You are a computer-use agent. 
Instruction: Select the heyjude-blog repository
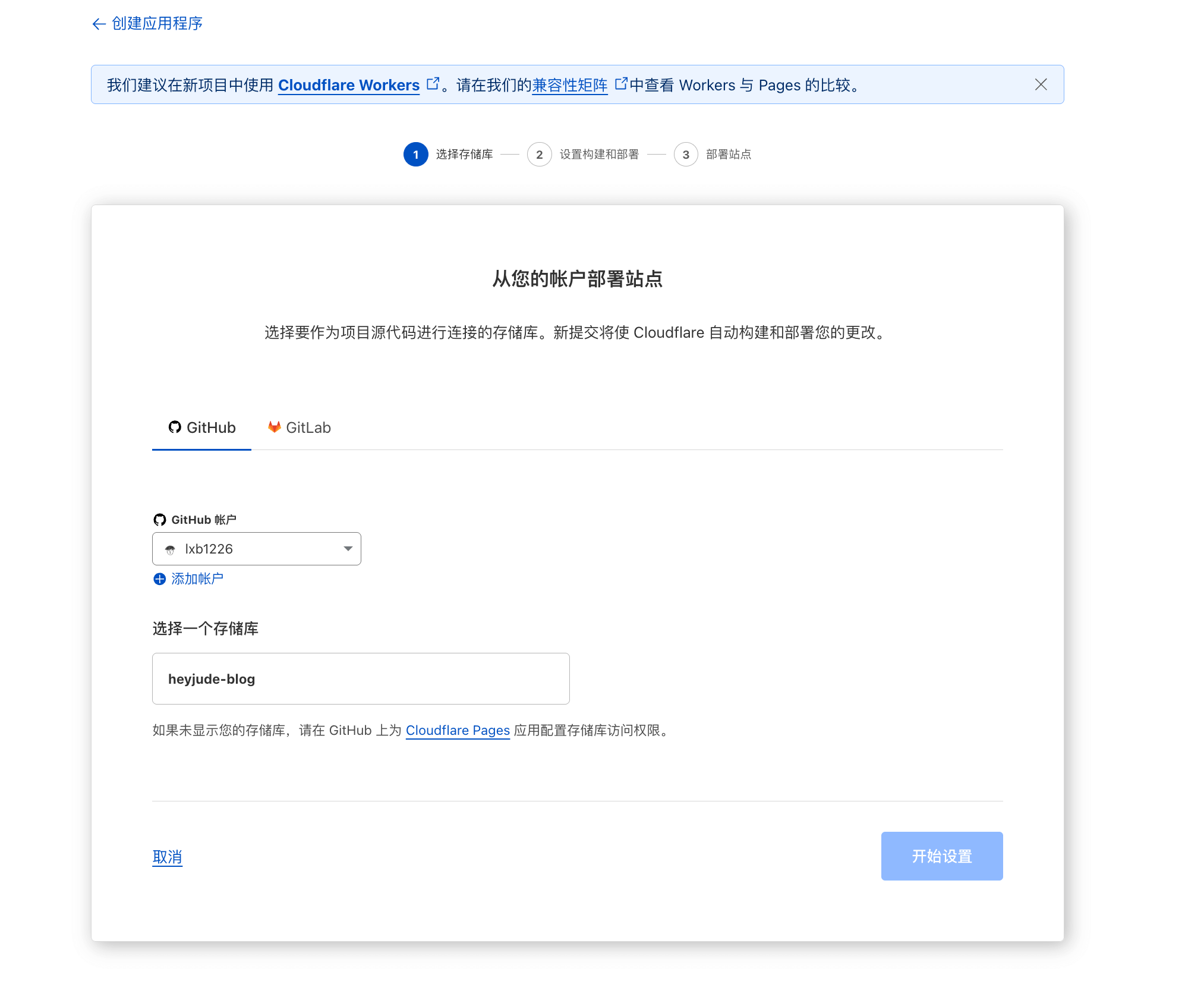[361, 679]
